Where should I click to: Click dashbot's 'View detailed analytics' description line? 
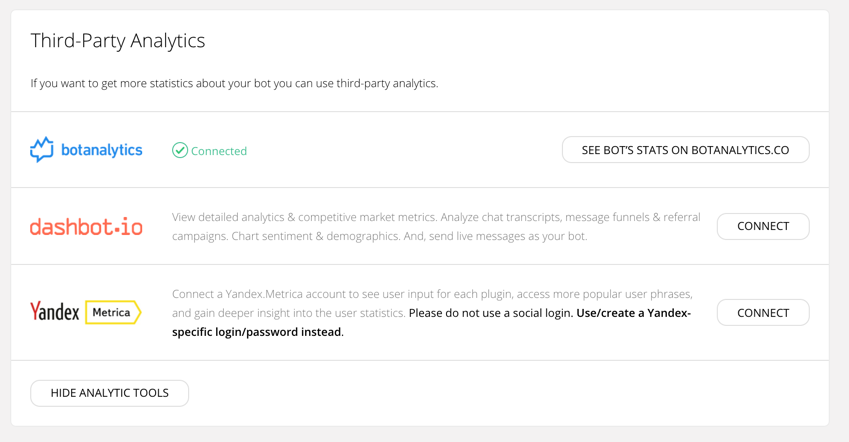436,217
